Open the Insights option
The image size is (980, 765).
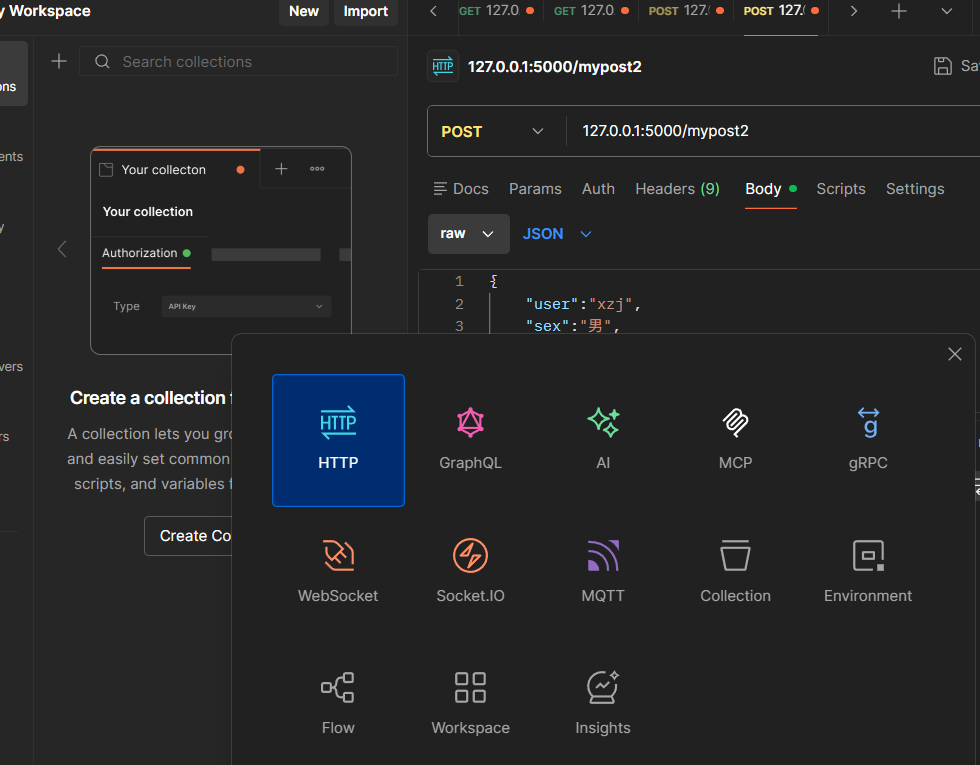point(602,705)
